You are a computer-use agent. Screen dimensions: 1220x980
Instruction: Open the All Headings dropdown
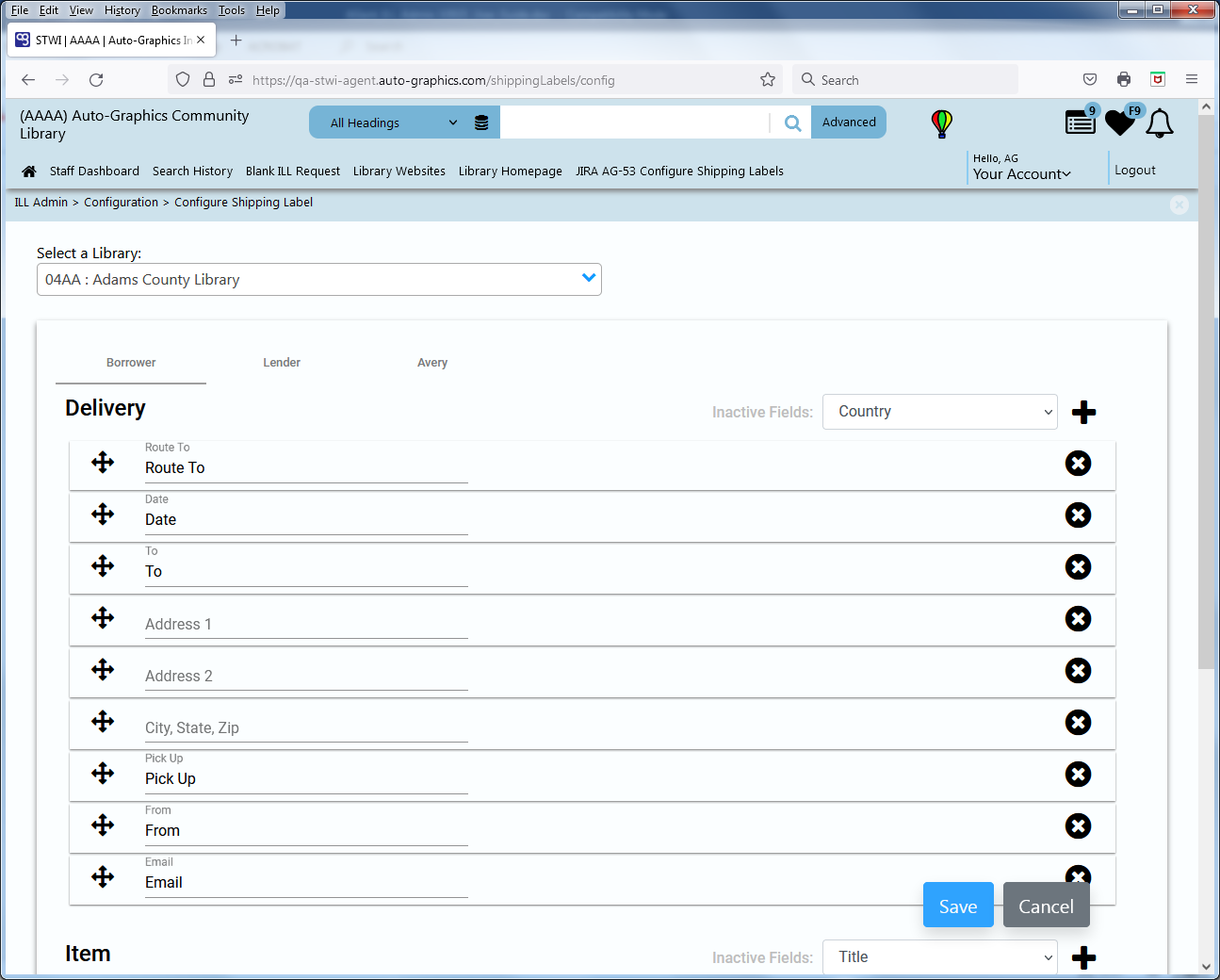coord(394,122)
